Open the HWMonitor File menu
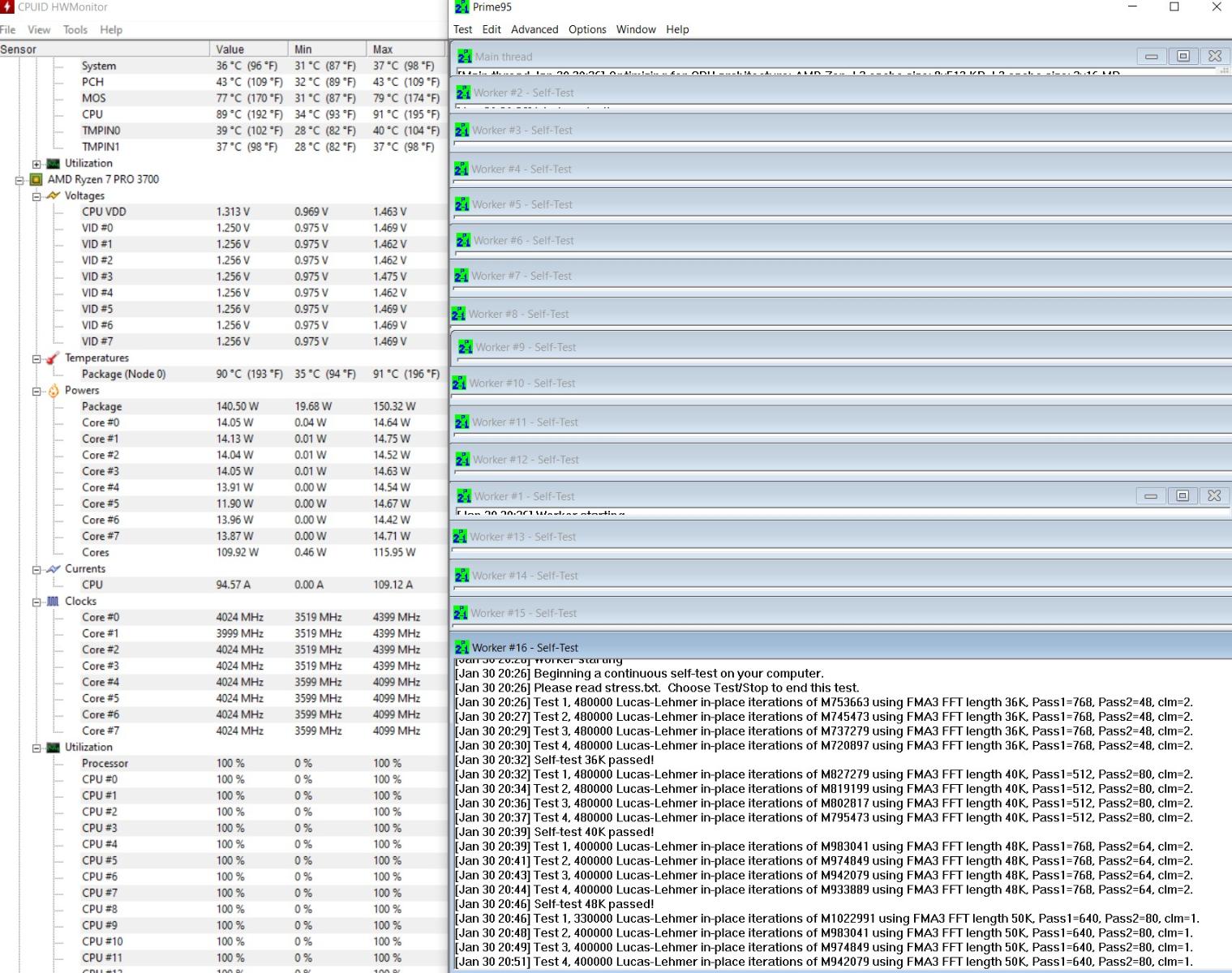Screen dimensions: 1232x973 tap(8, 30)
